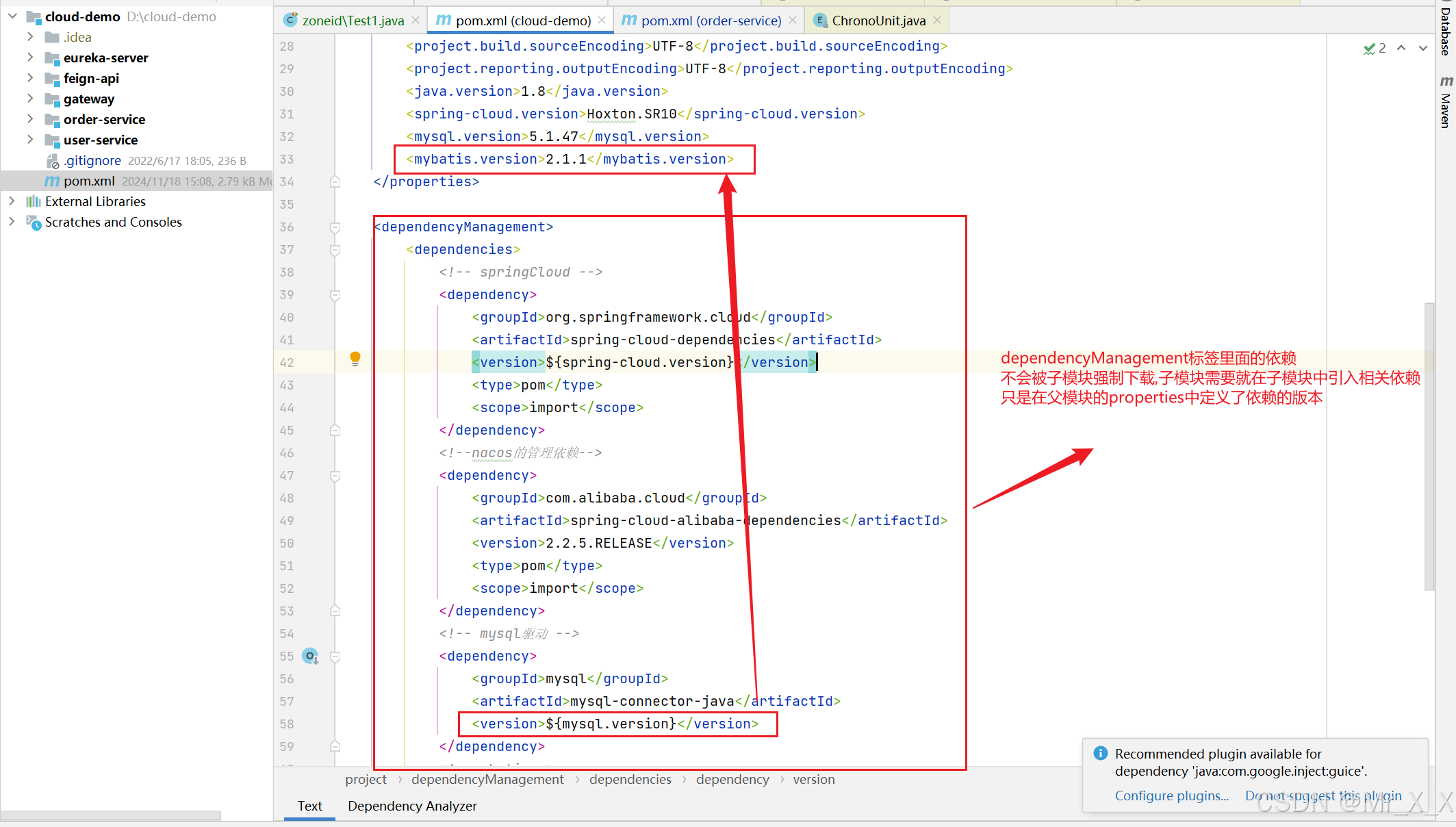Open the Database tool window

(1445, 31)
